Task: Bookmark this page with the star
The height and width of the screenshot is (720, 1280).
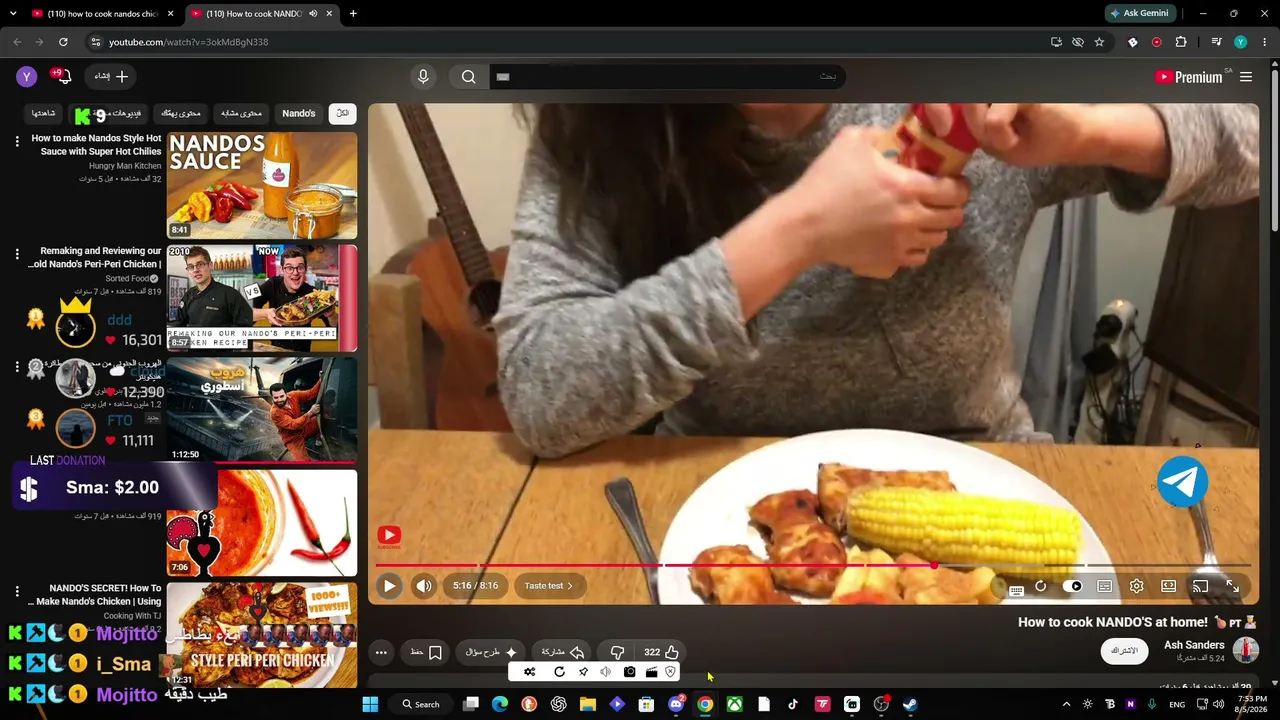Action: (1099, 42)
